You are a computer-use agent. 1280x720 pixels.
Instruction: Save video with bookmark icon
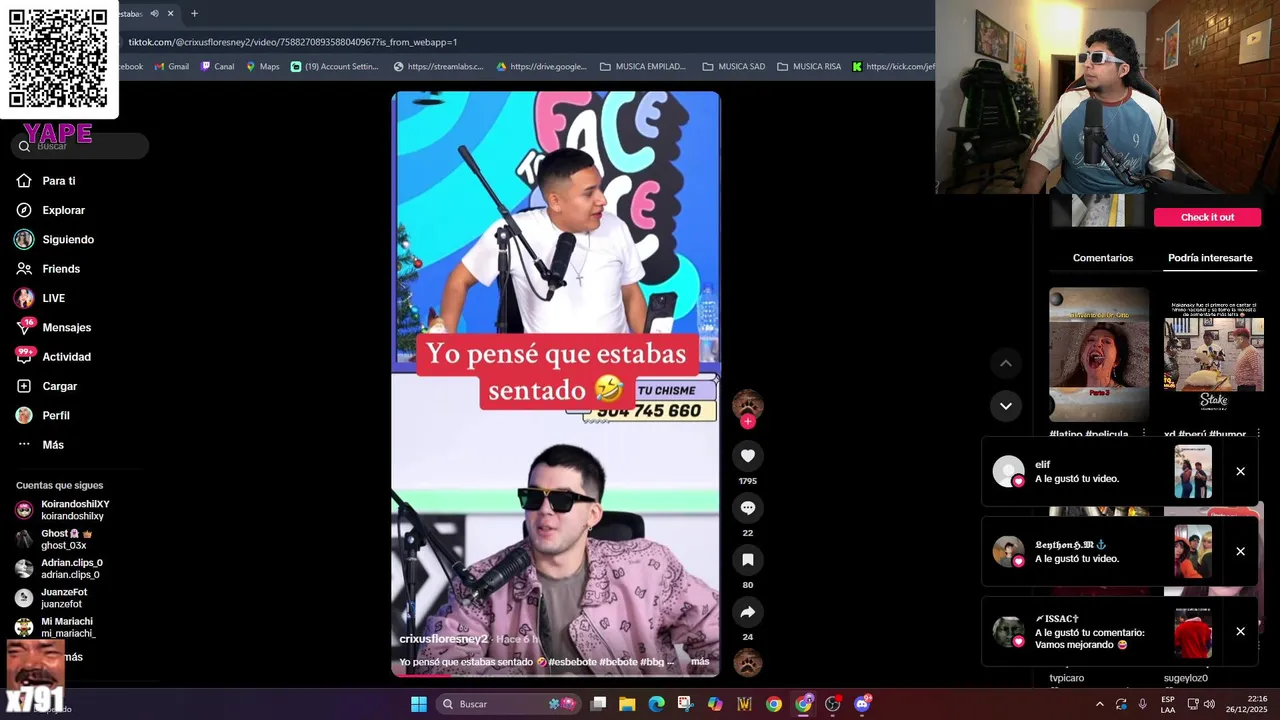pyautogui.click(x=747, y=560)
